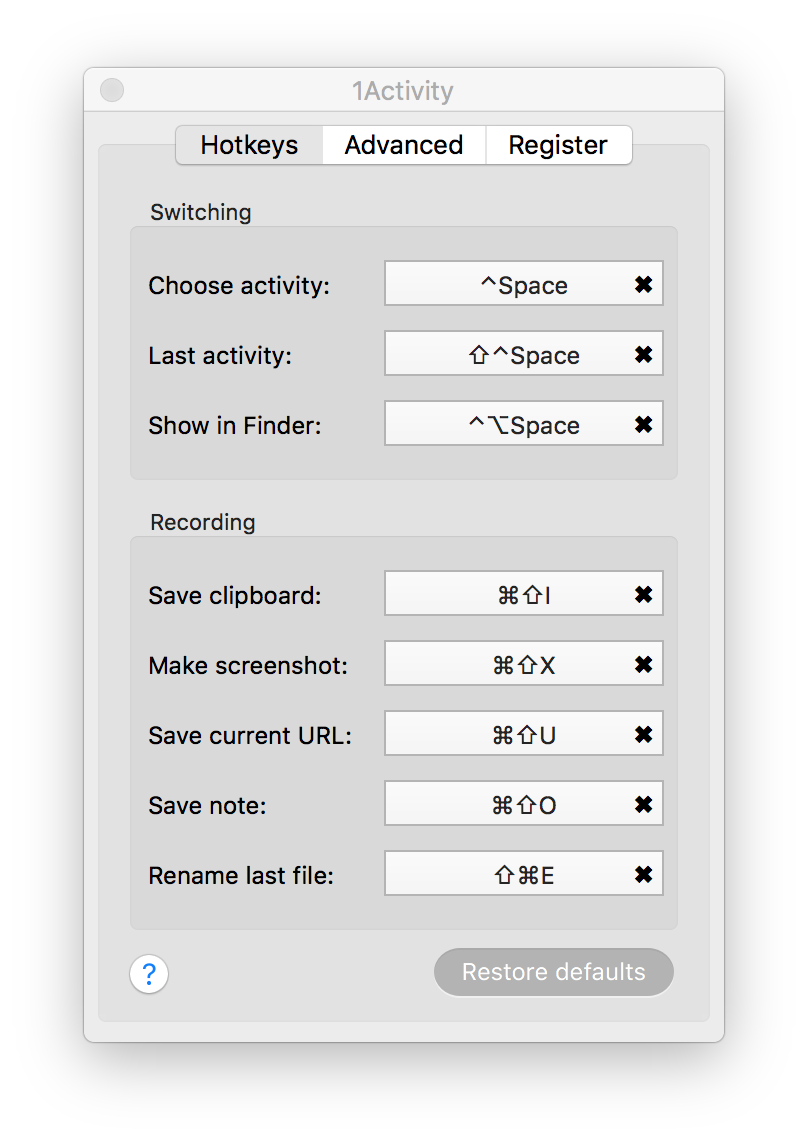Screen dimensions: 808x1142
Task: Click the Choose activity shortcut field
Action: point(505,285)
